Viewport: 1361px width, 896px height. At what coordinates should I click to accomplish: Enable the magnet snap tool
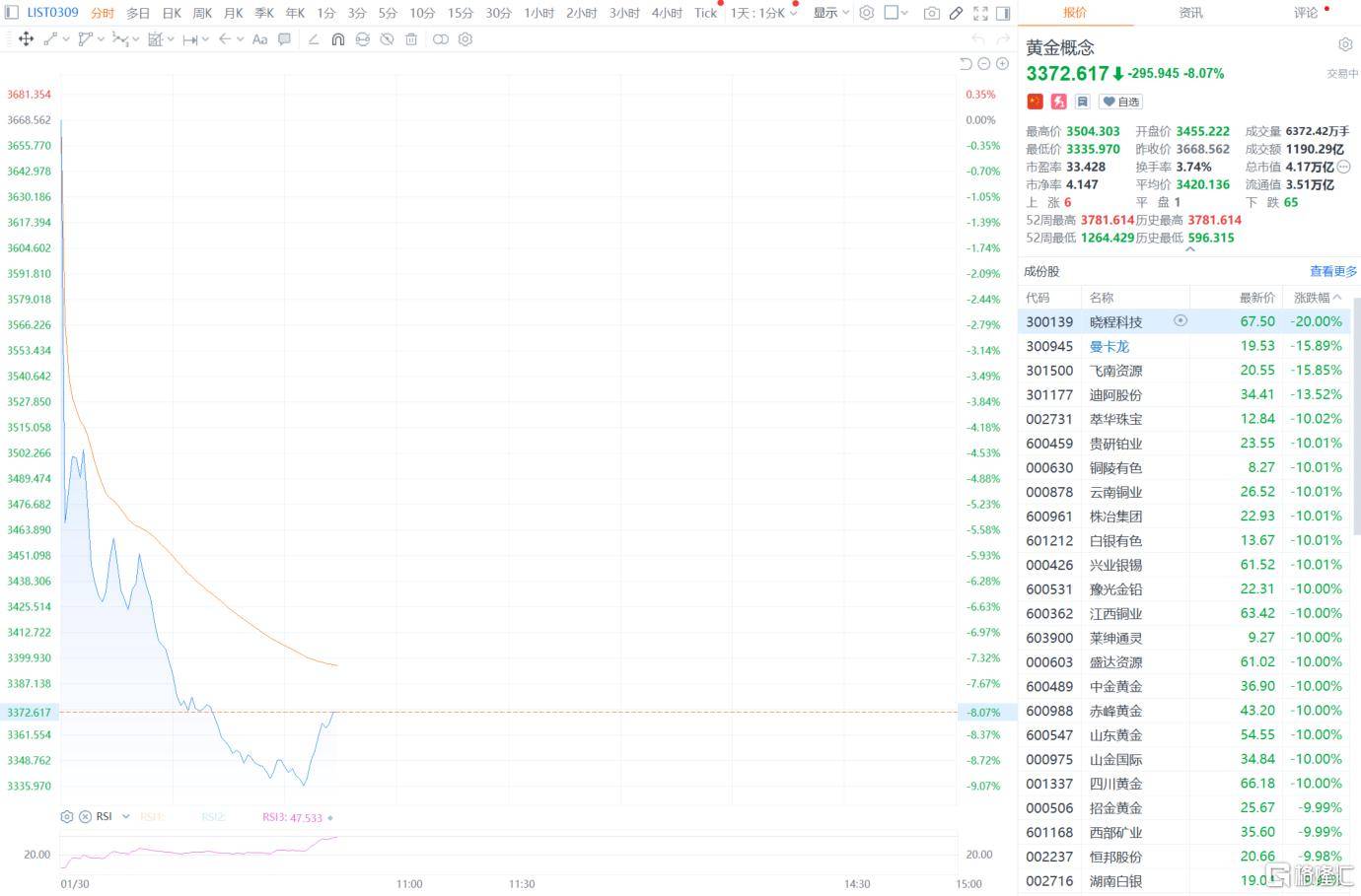coord(337,39)
